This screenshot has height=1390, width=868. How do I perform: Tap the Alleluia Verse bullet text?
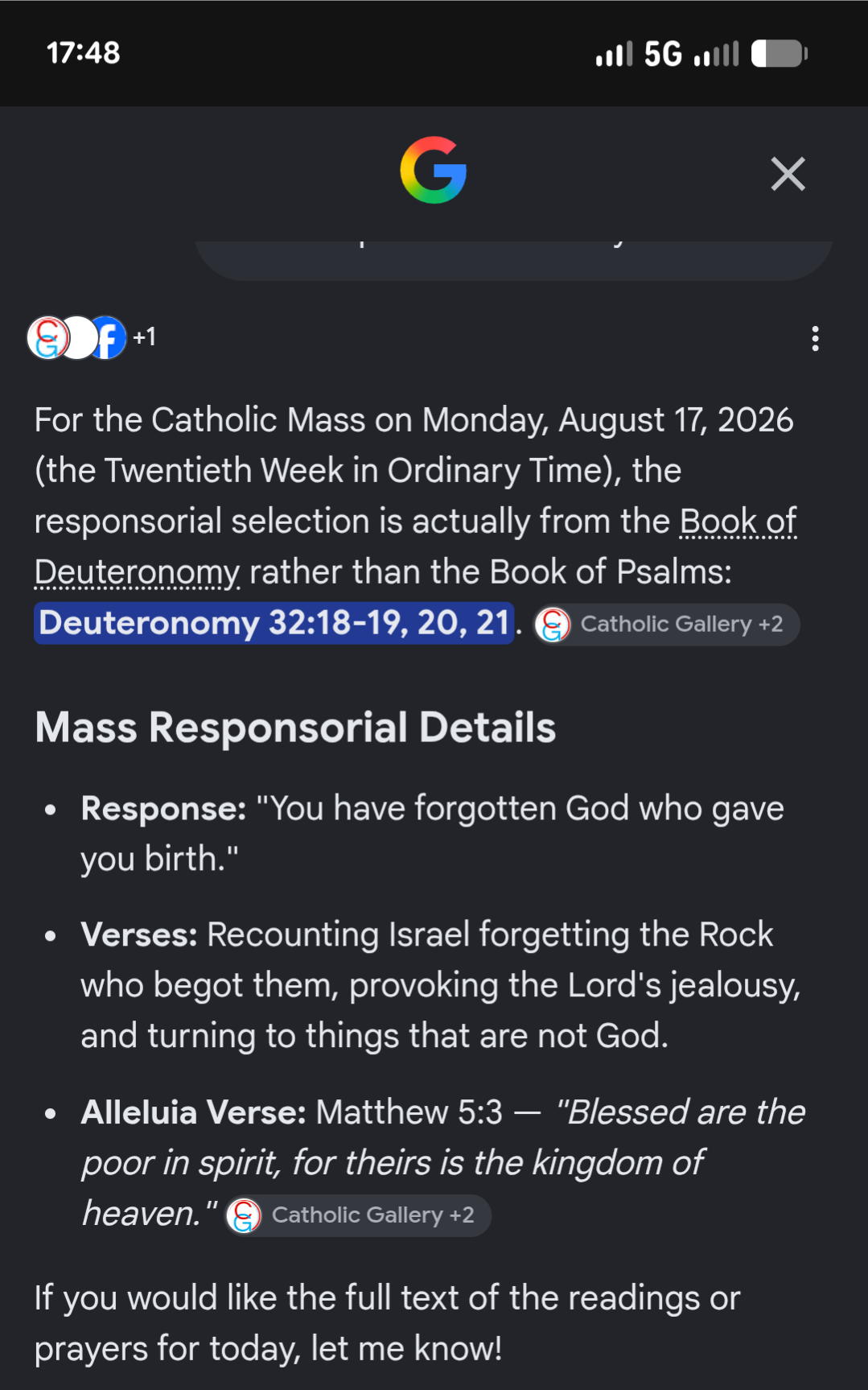click(442, 1163)
